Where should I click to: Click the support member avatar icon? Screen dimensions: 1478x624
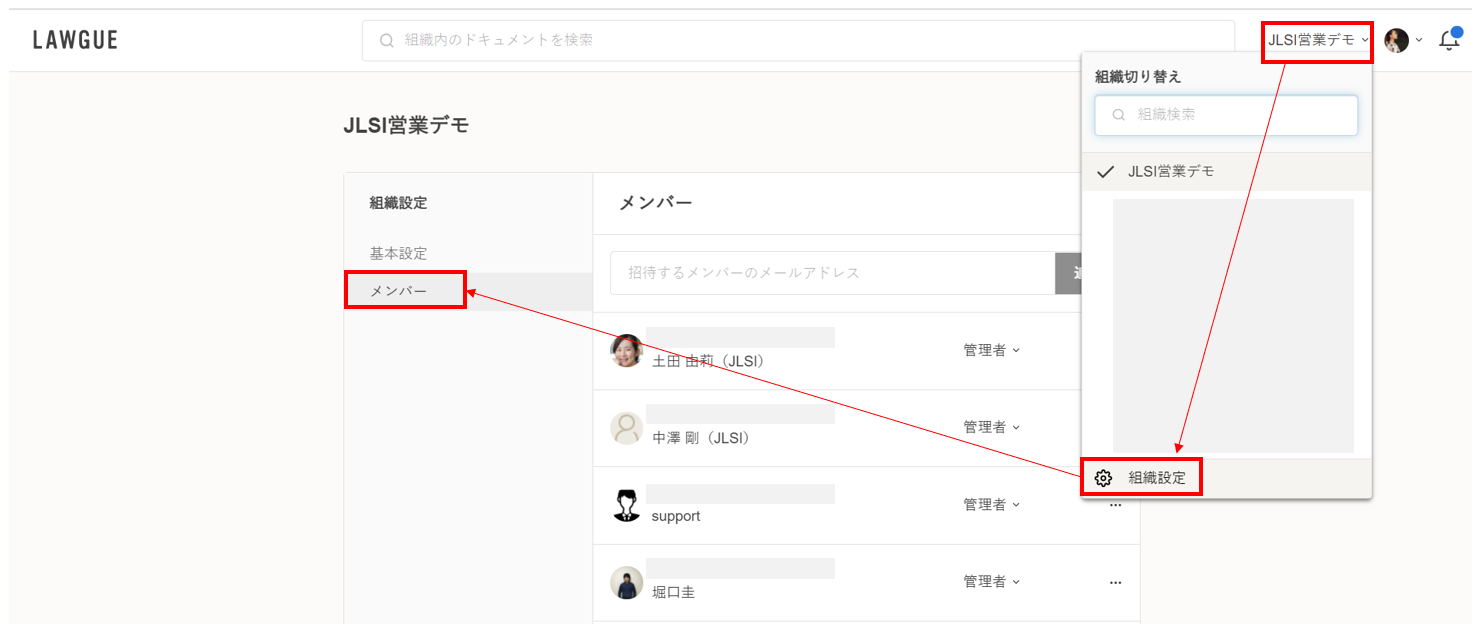pos(626,505)
